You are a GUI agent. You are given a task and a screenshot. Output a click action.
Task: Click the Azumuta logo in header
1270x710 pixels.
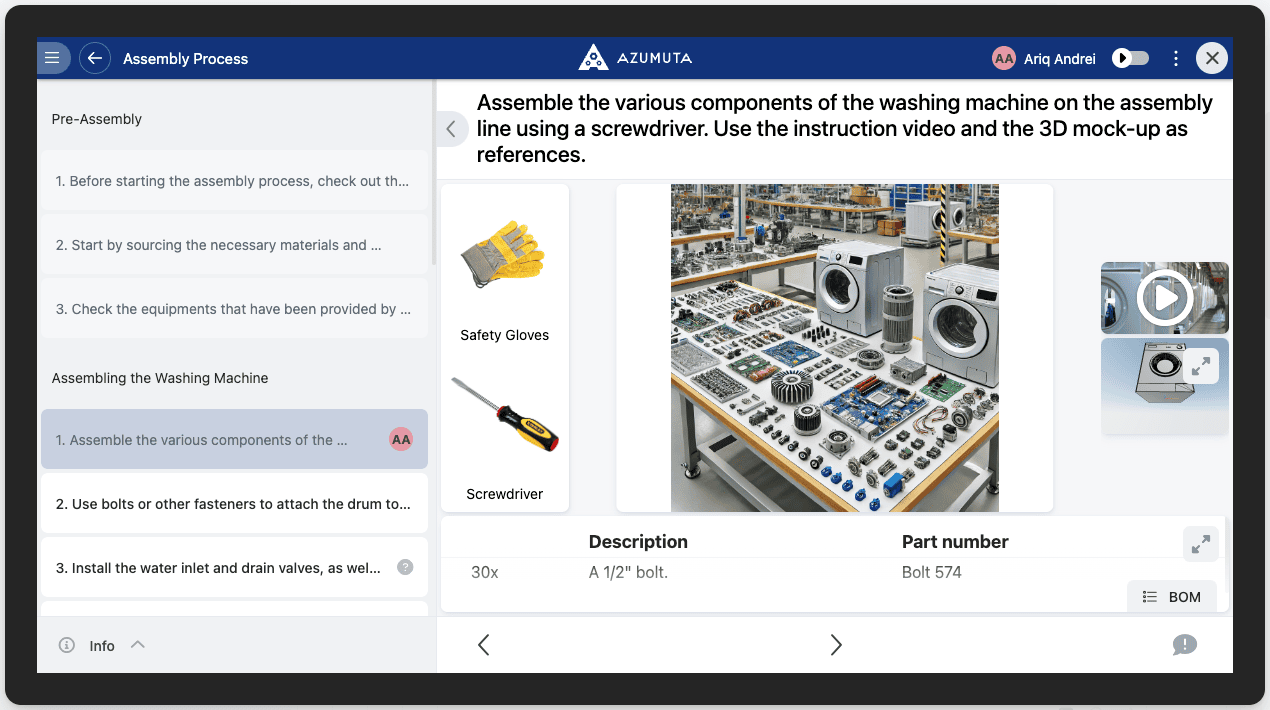(635, 58)
